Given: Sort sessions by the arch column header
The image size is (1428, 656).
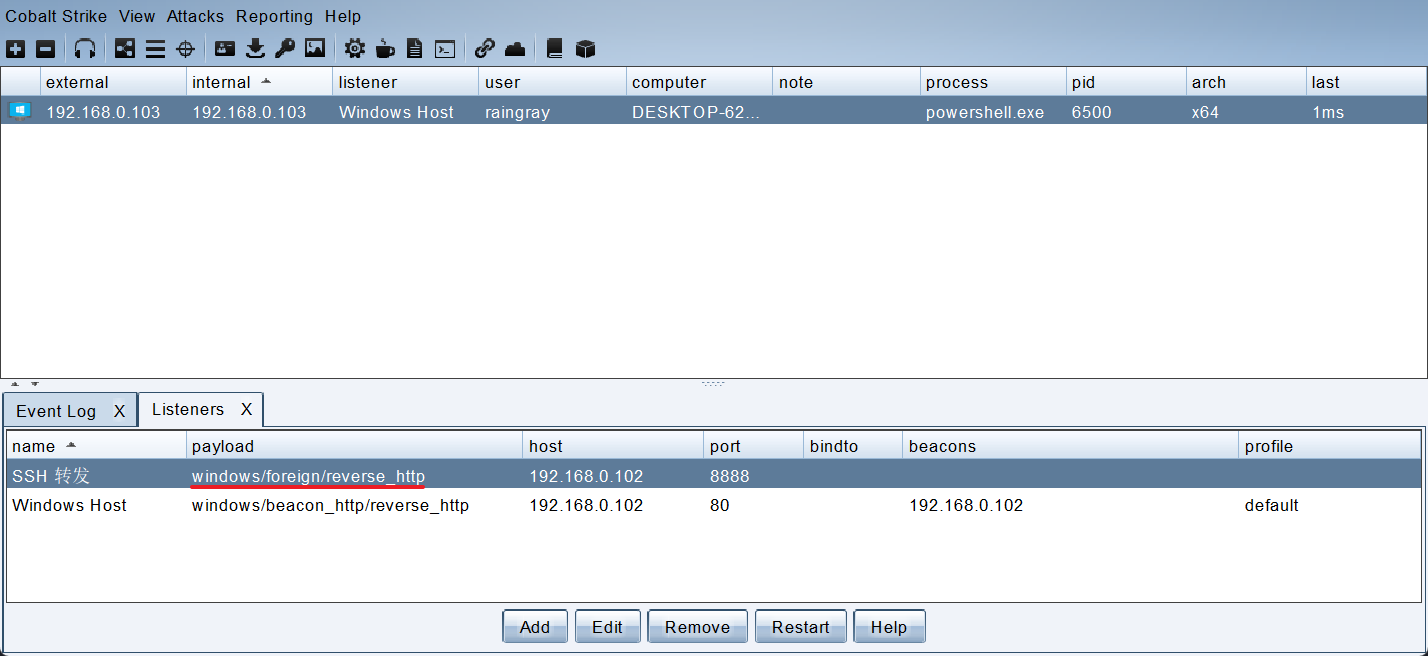Looking at the screenshot, I should pyautogui.click(x=1246, y=82).
